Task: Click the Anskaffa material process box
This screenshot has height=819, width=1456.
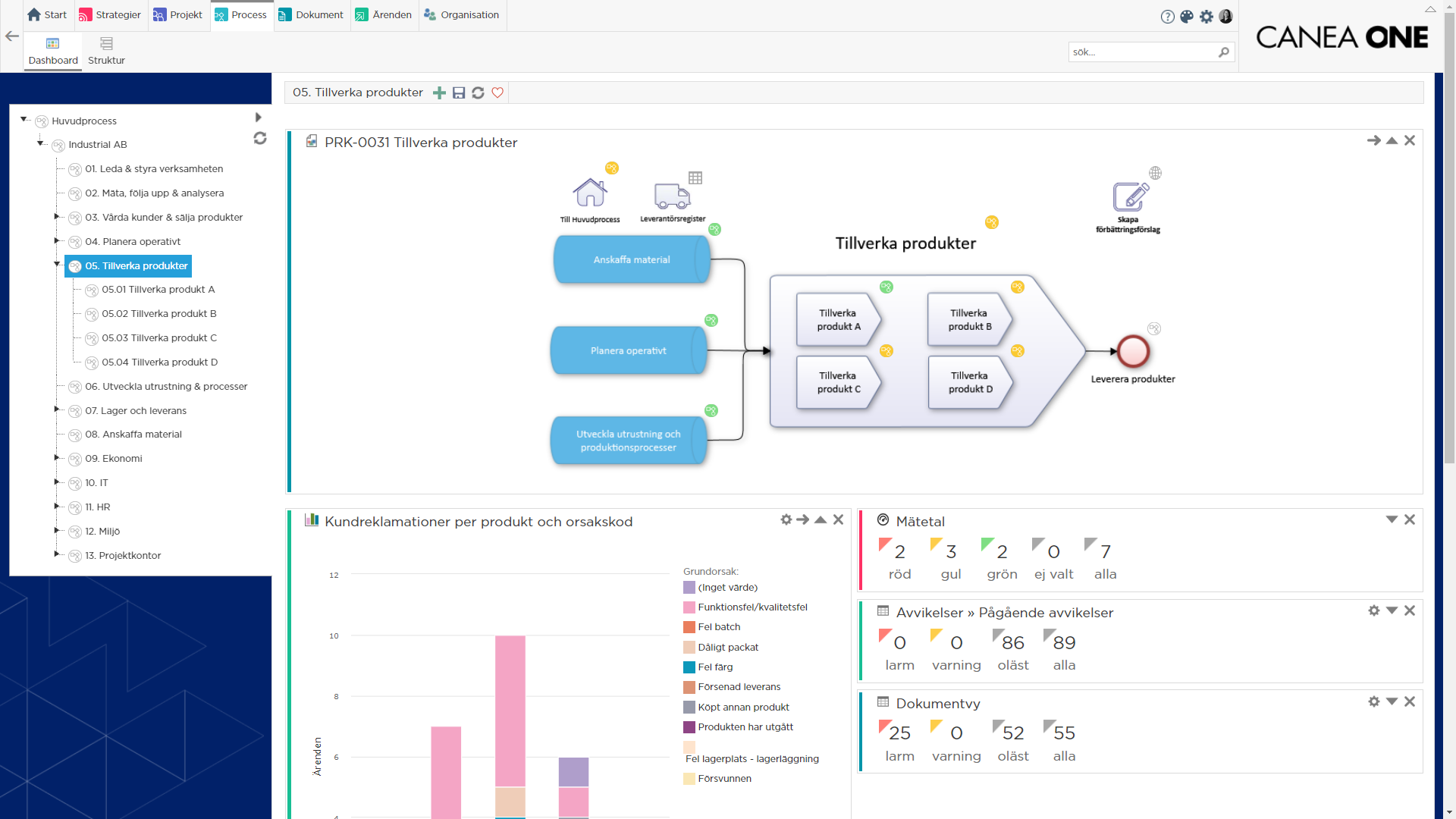Action: tap(631, 260)
